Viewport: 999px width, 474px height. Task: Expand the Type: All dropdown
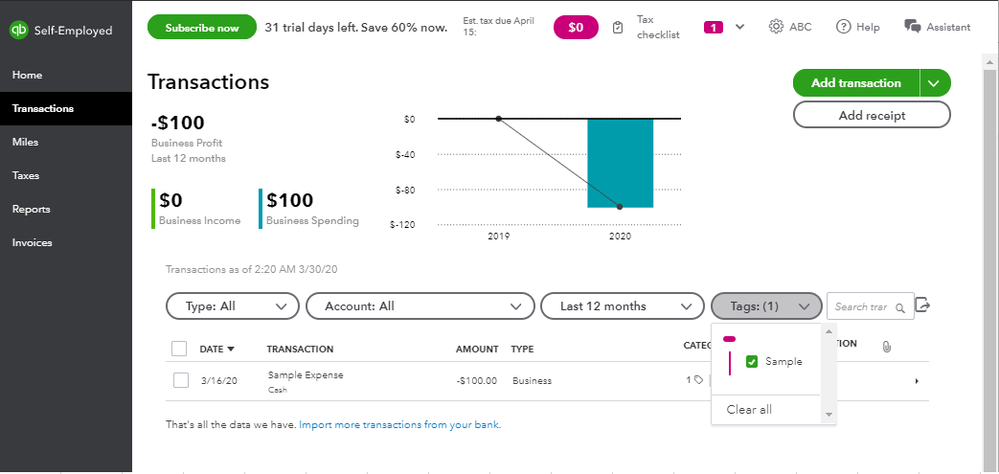click(232, 307)
